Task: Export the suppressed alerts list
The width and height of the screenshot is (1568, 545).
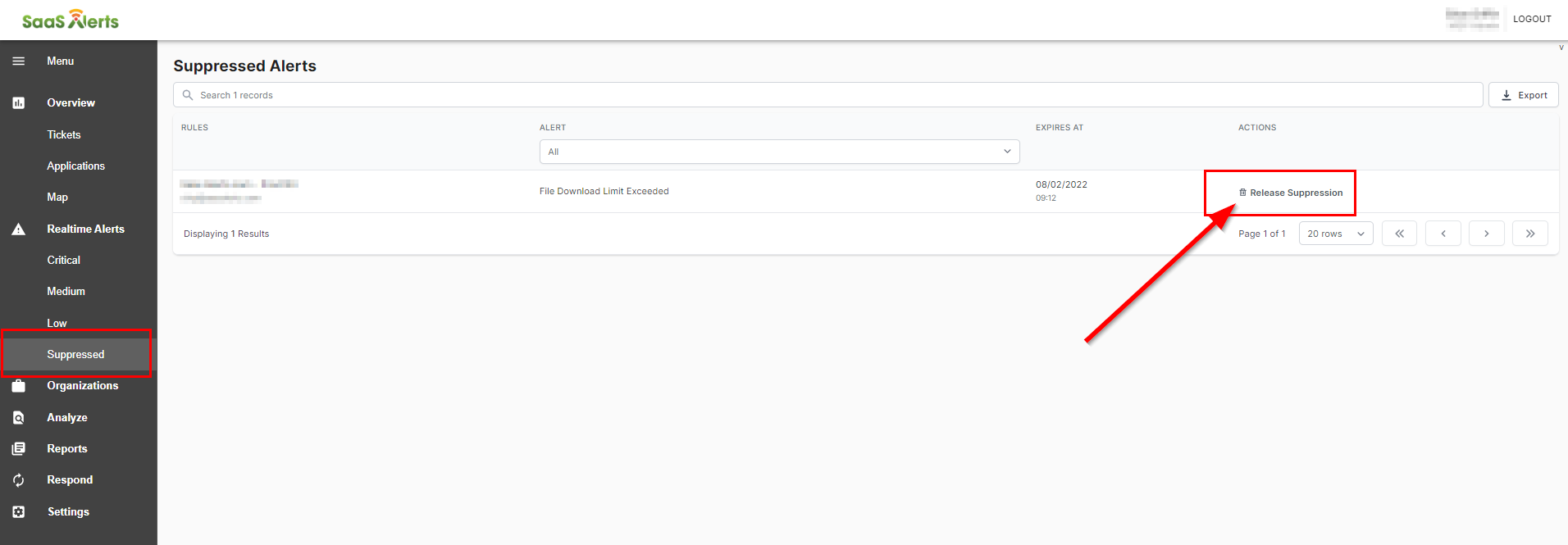Action: 1524,95
